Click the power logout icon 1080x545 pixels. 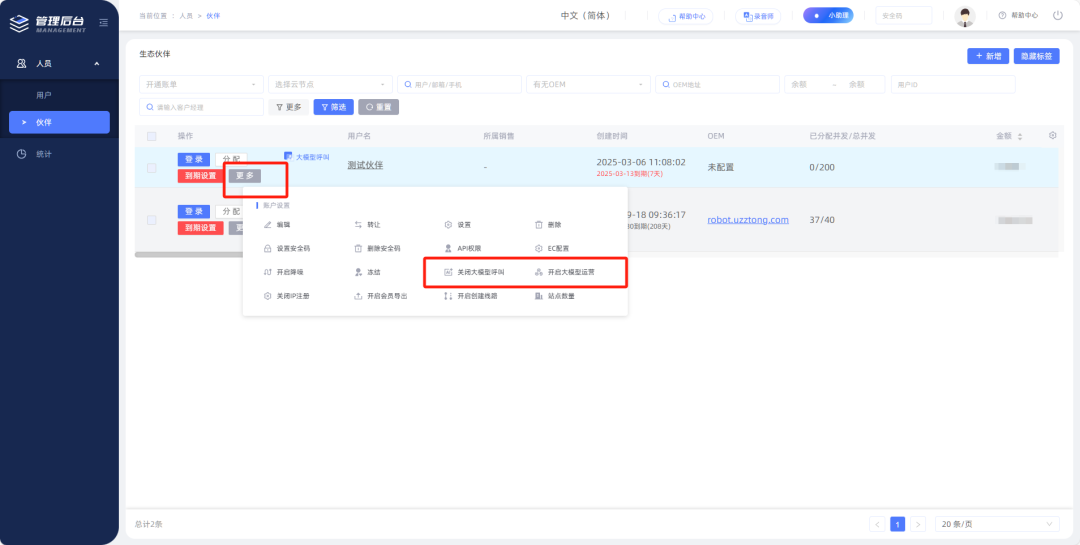coord(1058,16)
